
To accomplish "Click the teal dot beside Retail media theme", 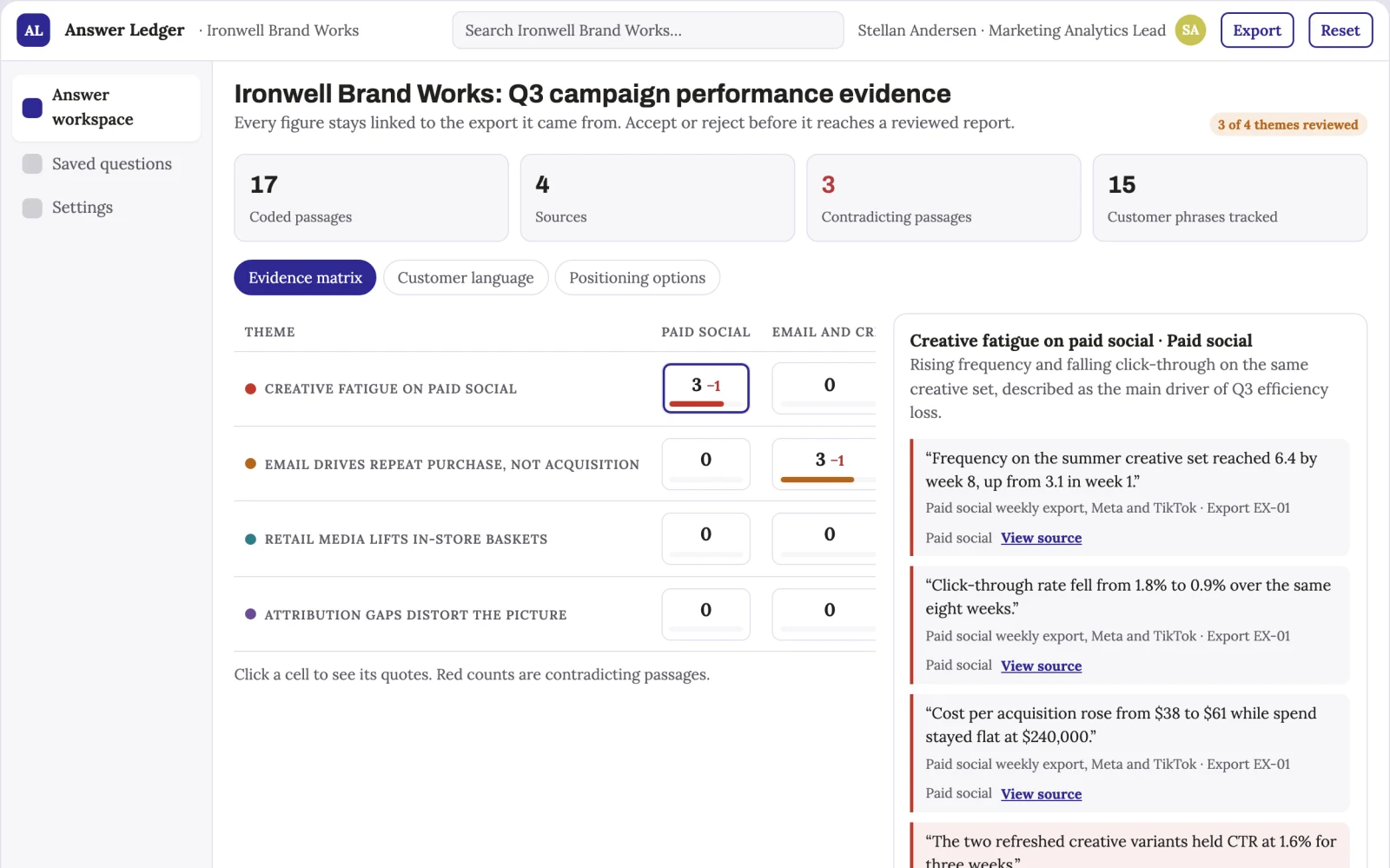I will point(250,540).
